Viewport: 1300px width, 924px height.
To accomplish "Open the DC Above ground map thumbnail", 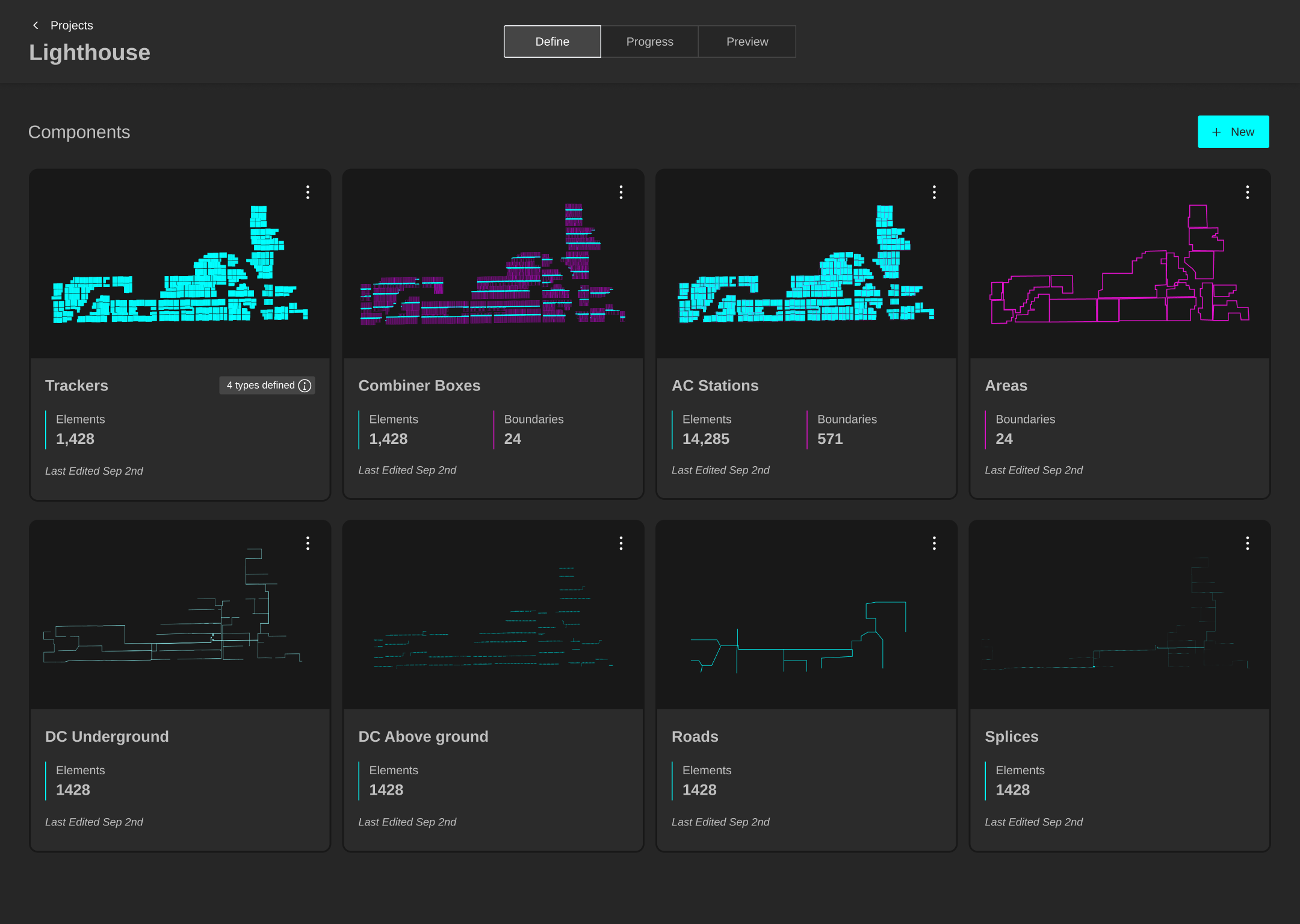I will (493, 615).
